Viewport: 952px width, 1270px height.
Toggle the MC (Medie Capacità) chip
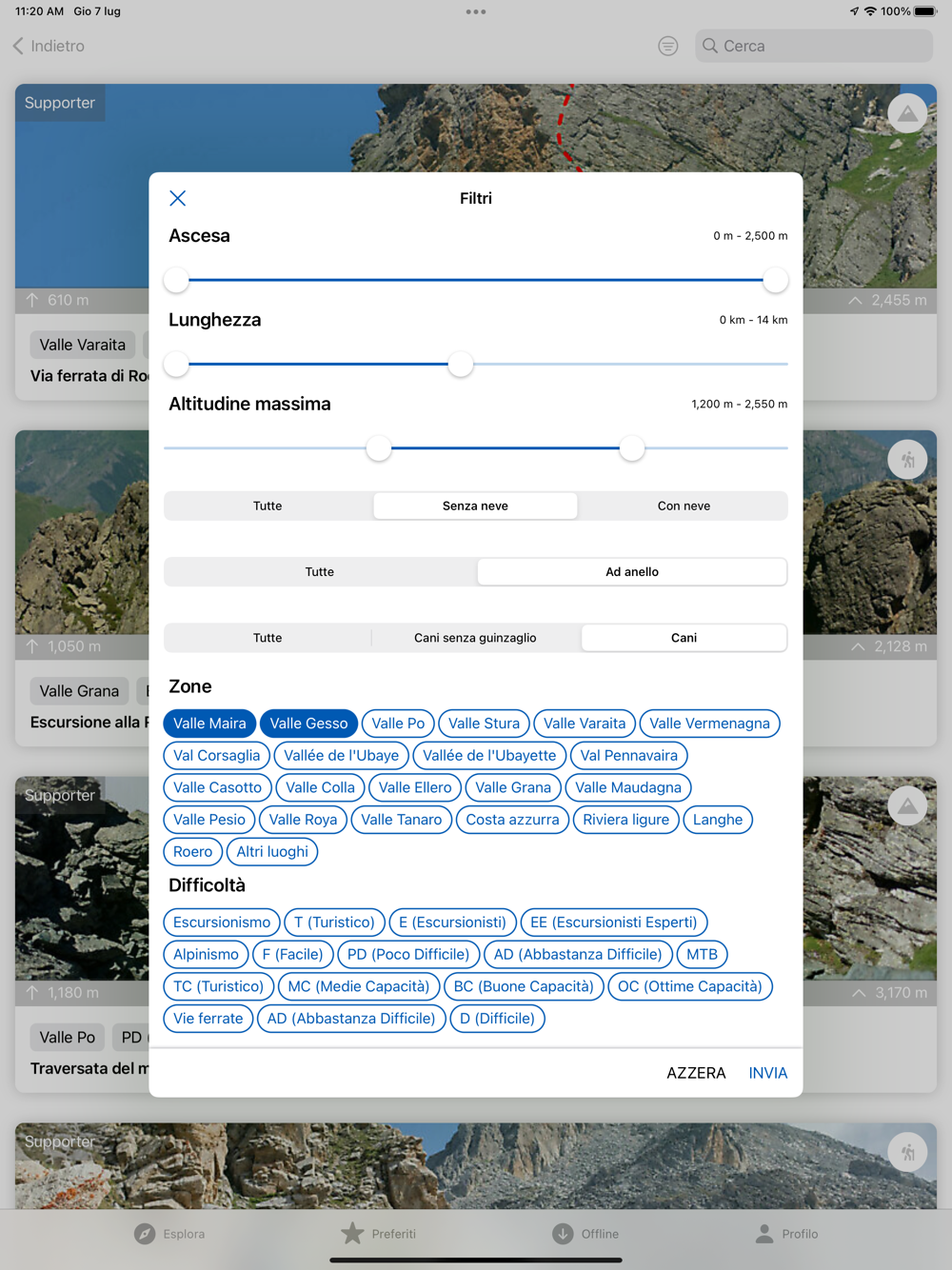(359, 986)
